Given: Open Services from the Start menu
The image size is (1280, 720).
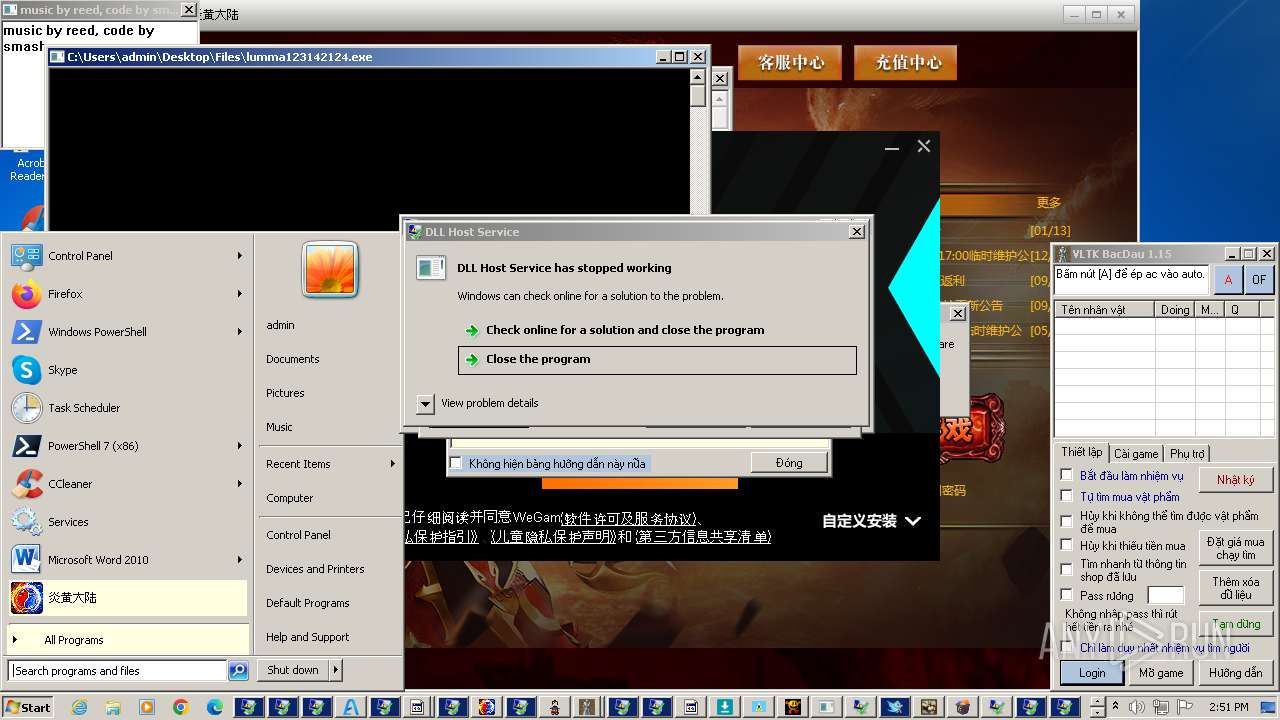Looking at the screenshot, I should pos(128,522).
